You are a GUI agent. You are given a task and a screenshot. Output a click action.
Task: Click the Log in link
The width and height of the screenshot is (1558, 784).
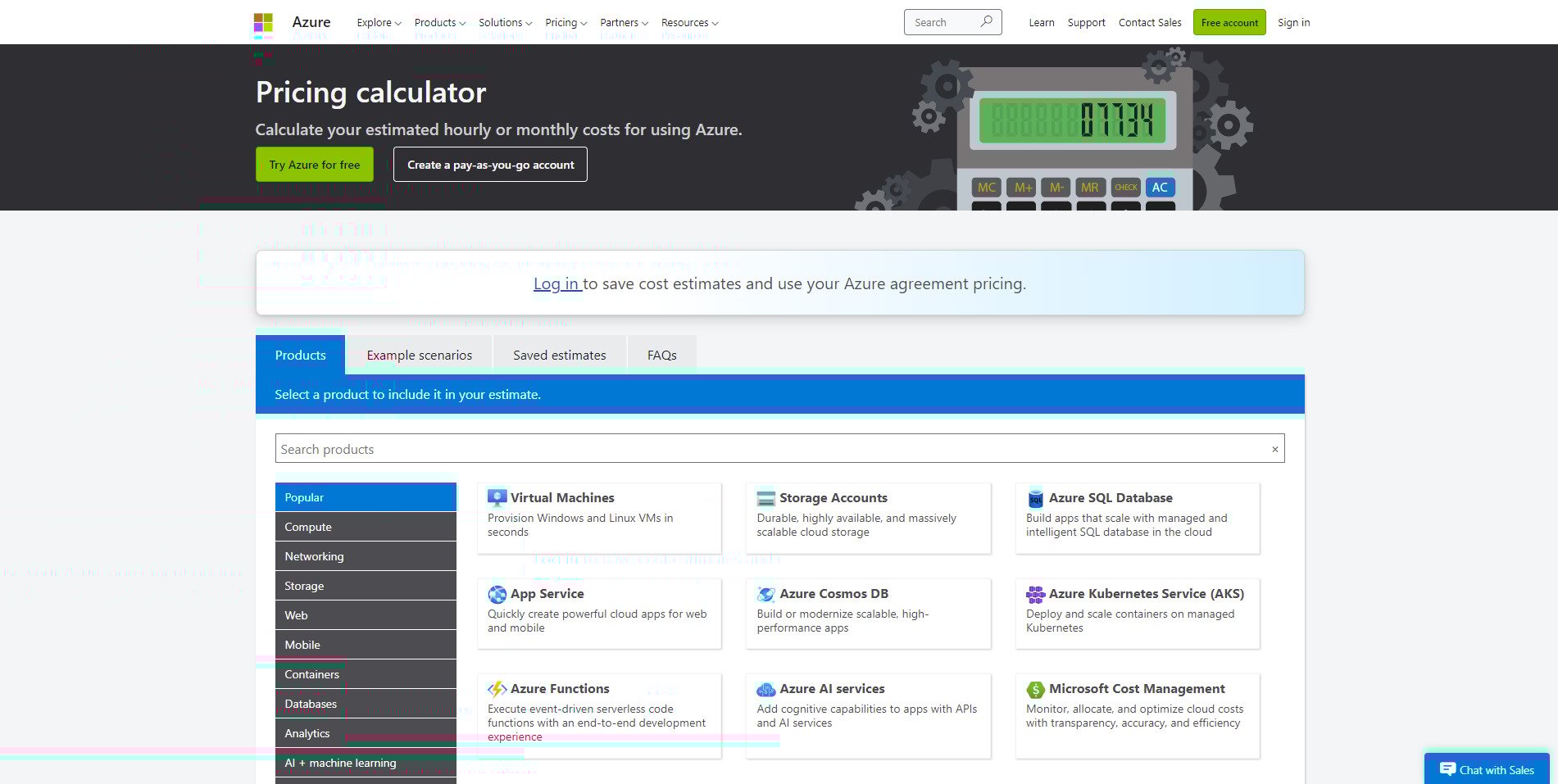(x=557, y=283)
